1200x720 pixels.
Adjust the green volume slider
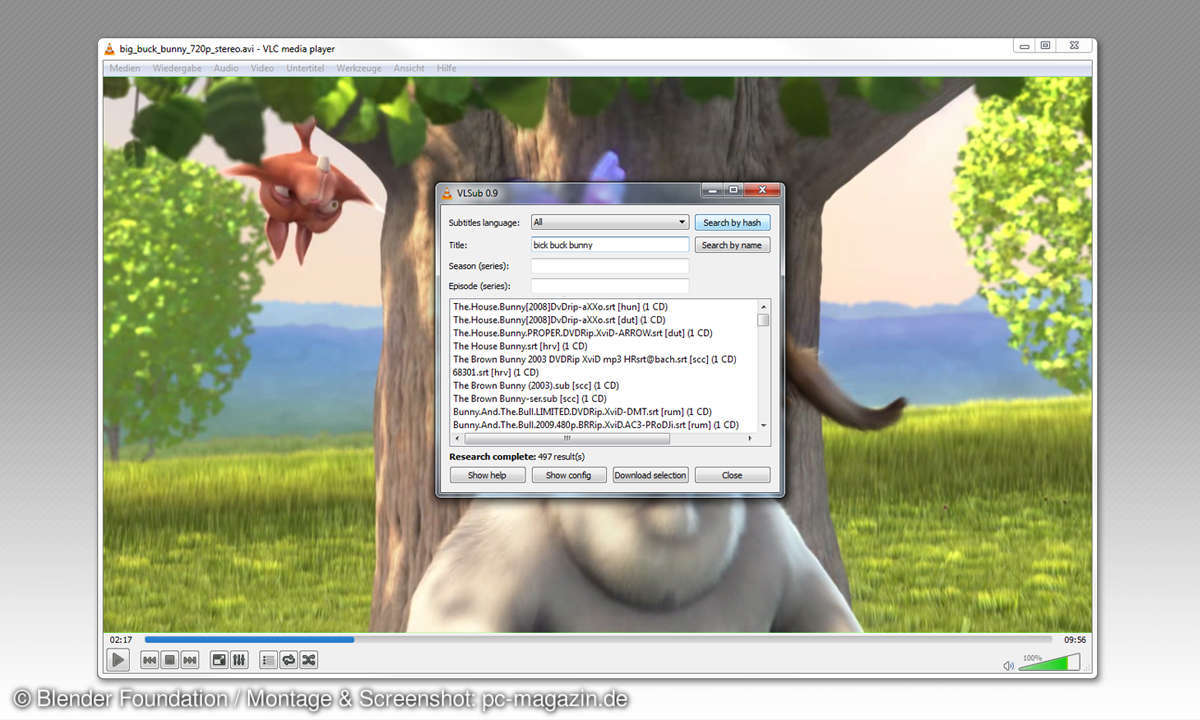[1049, 662]
